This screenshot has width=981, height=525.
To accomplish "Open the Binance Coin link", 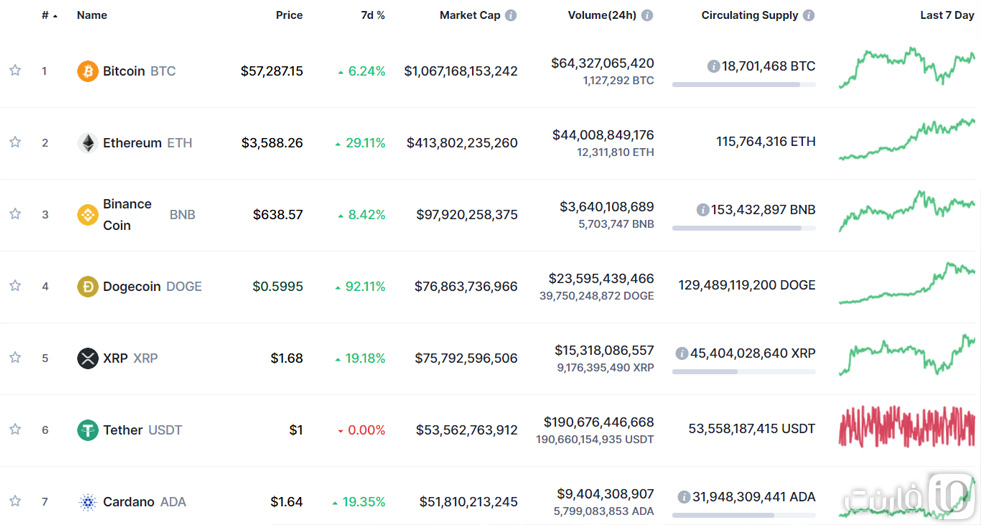I will [x=127, y=215].
